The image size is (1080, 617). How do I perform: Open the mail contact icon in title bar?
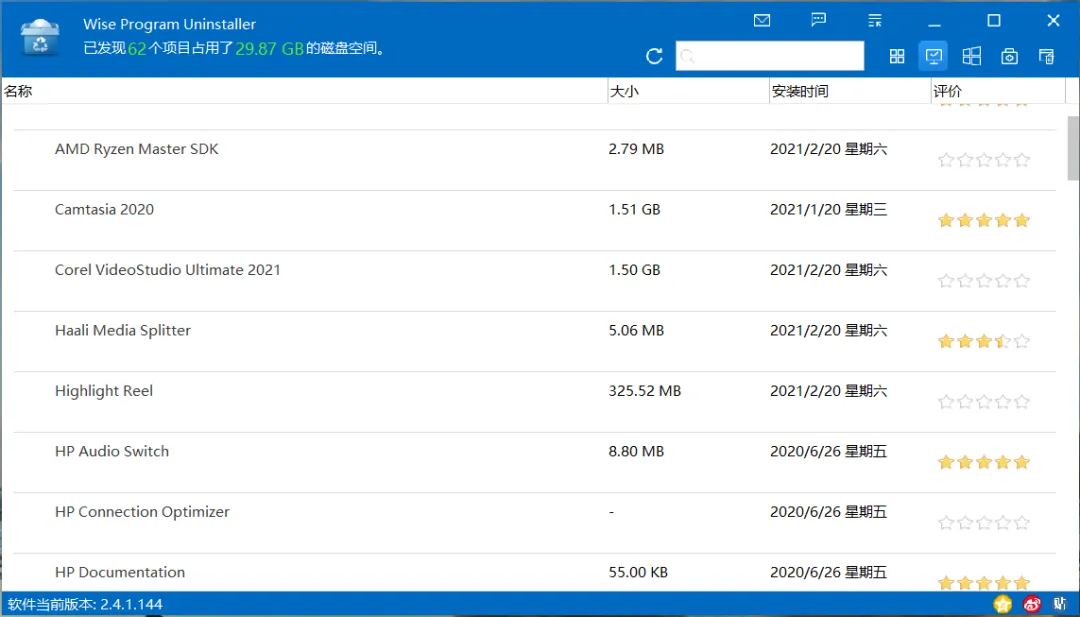762,20
